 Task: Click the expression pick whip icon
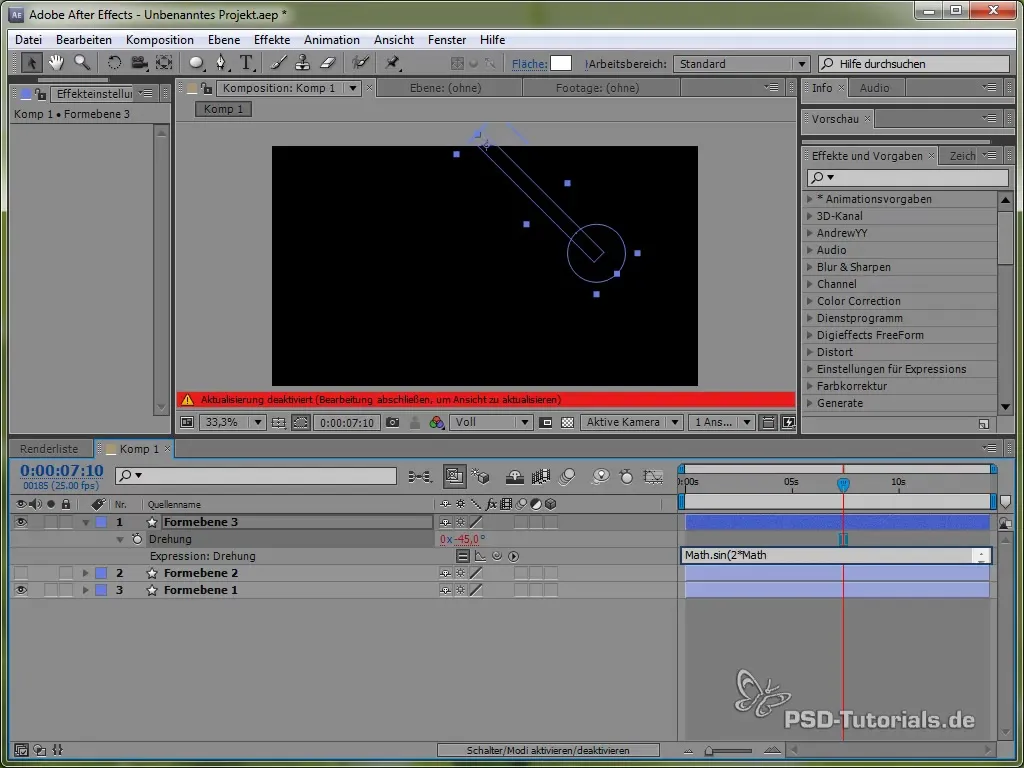click(x=497, y=556)
